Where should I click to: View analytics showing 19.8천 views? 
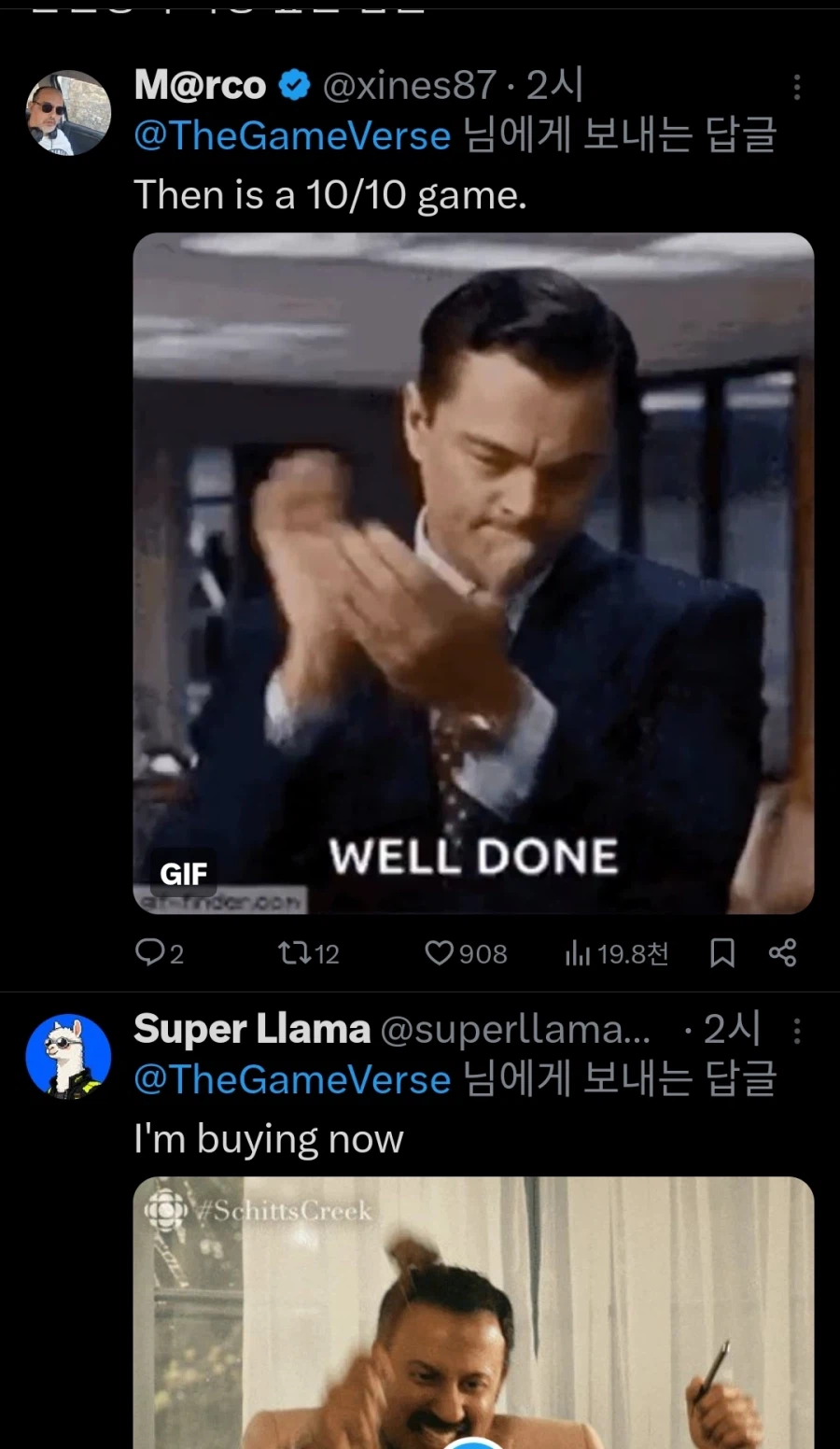[x=617, y=953]
